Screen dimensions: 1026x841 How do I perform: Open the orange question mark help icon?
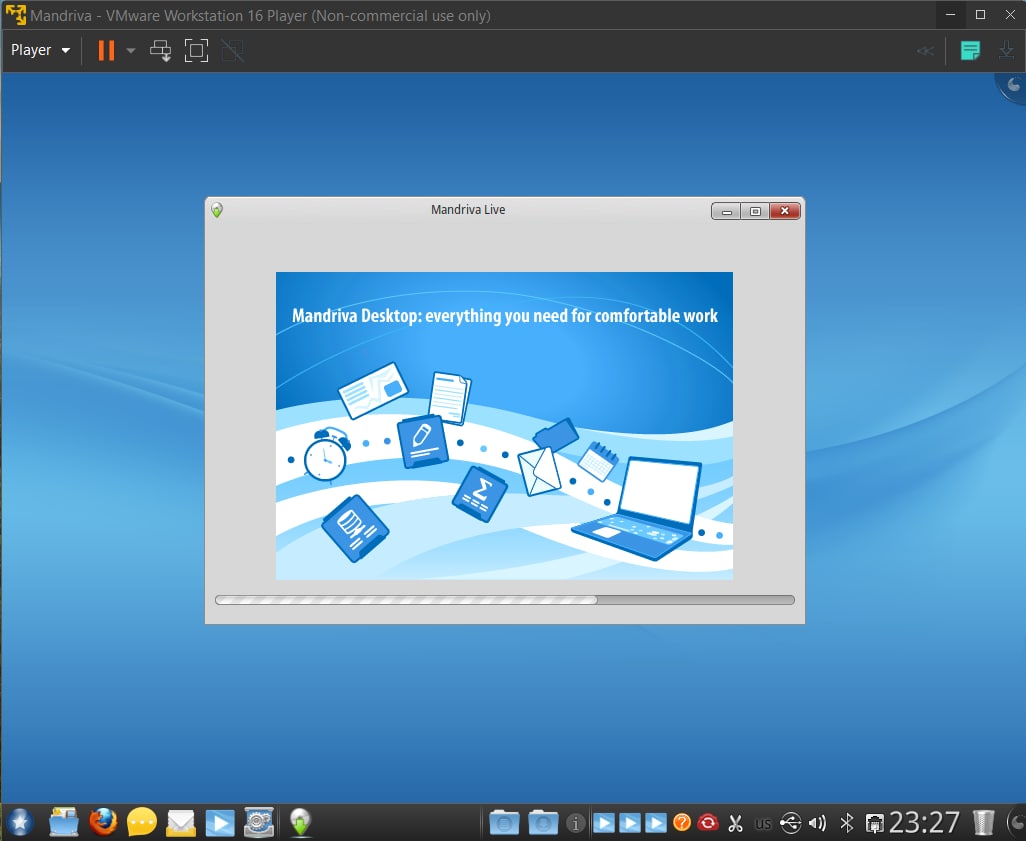point(682,822)
